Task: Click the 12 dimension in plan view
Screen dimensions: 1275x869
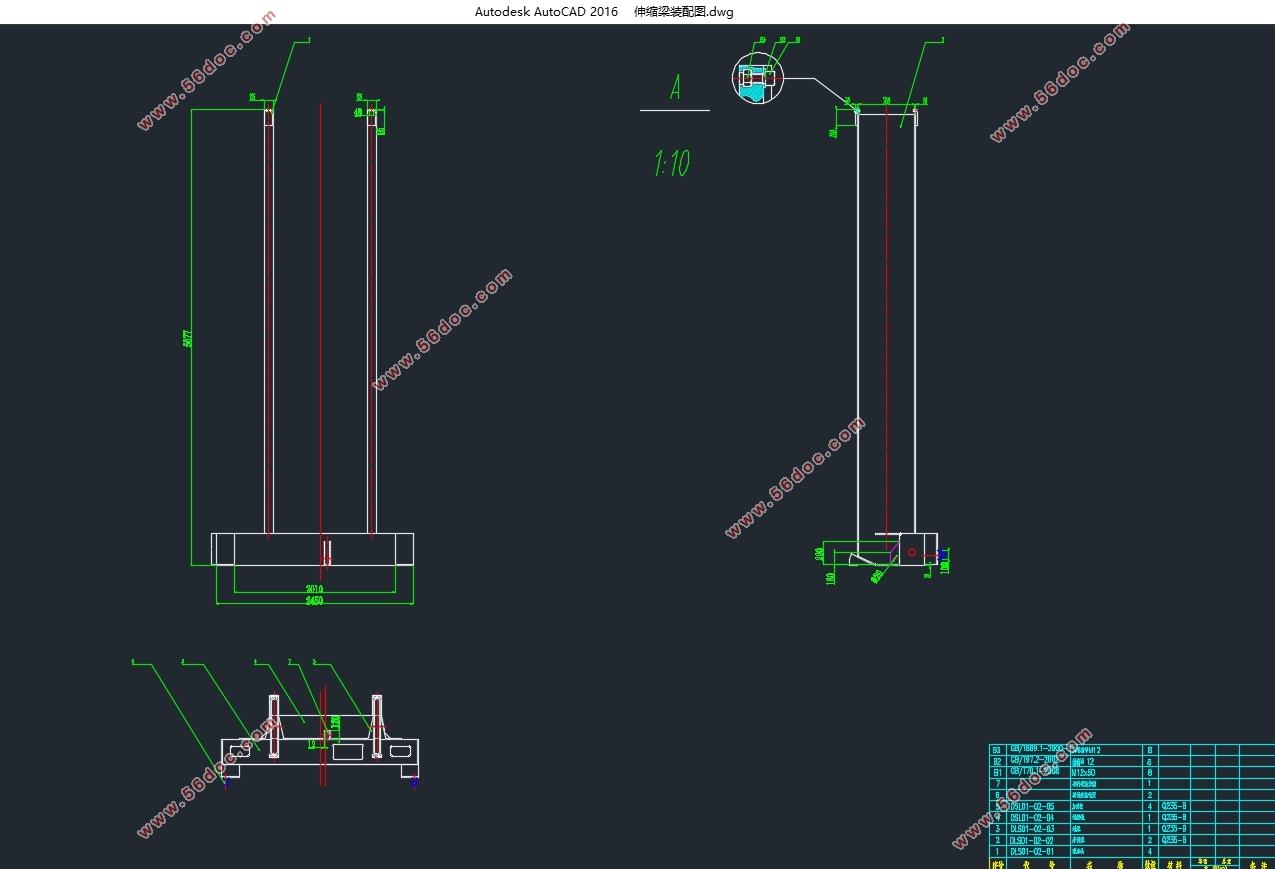Action: 312,744
